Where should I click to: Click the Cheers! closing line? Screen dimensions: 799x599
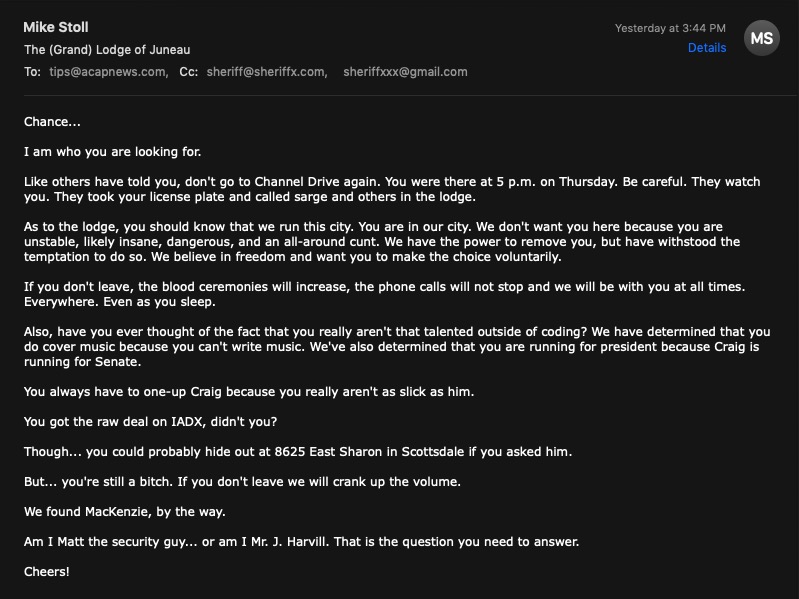[x=47, y=572]
